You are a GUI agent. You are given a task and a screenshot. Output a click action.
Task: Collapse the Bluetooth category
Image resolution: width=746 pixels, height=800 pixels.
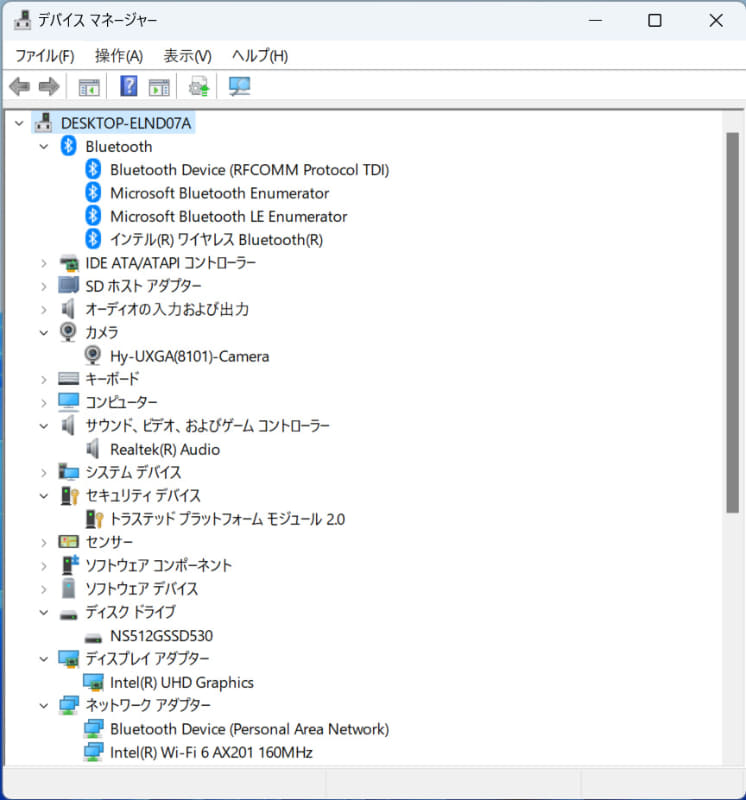pyautogui.click(x=44, y=147)
